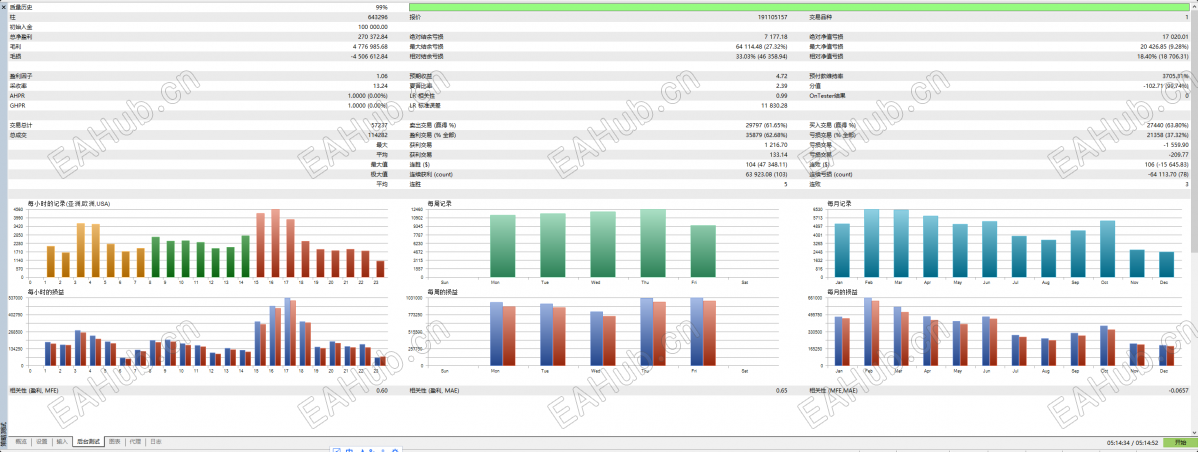Select maximal consecutive profit 63 923.08 (103)
Viewport: 1198px width, 452px height.
(764, 175)
